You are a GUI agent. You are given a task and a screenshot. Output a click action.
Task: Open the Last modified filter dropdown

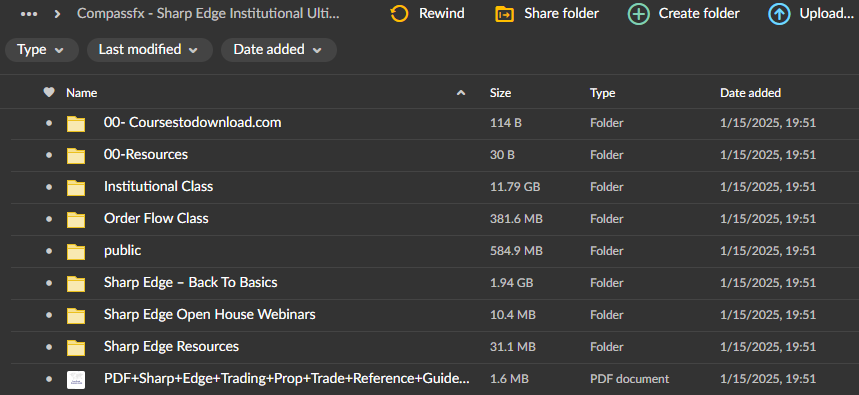click(150, 50)
